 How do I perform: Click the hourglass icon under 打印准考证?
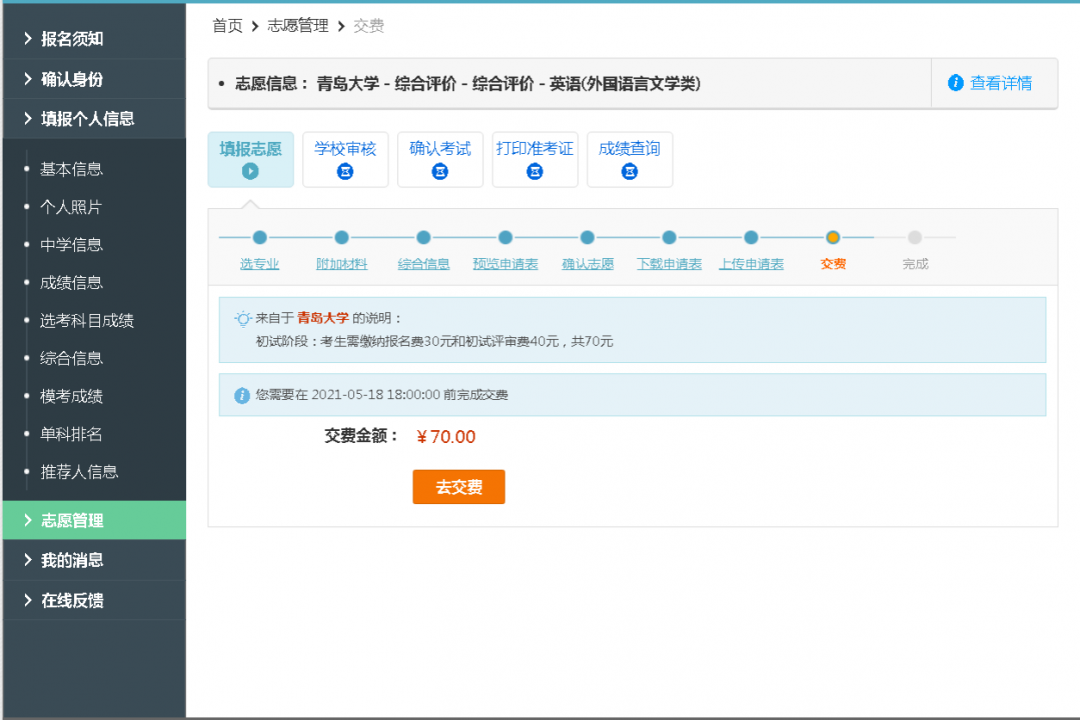(x=535, y=171)
